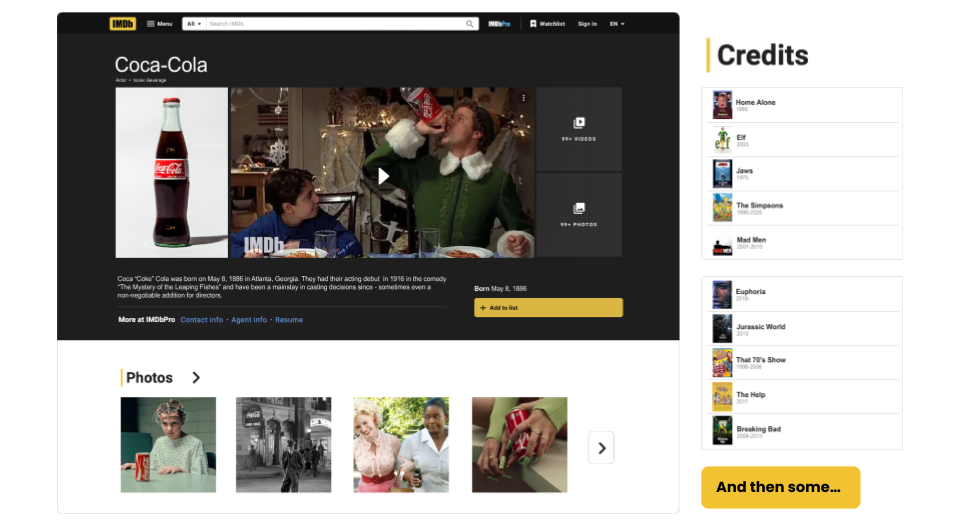This screenshot has height=527, width=960.
Task: Click the Search IMDb input field
Action: [x=336, y=24]
